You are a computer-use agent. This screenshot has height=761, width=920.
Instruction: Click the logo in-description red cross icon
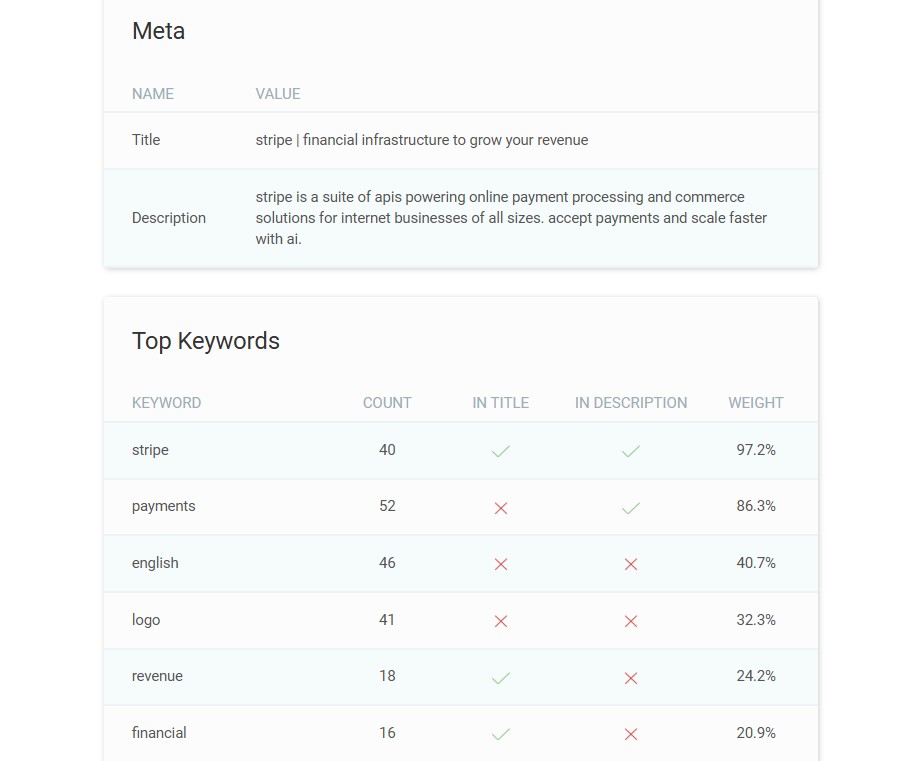point(631,621)
